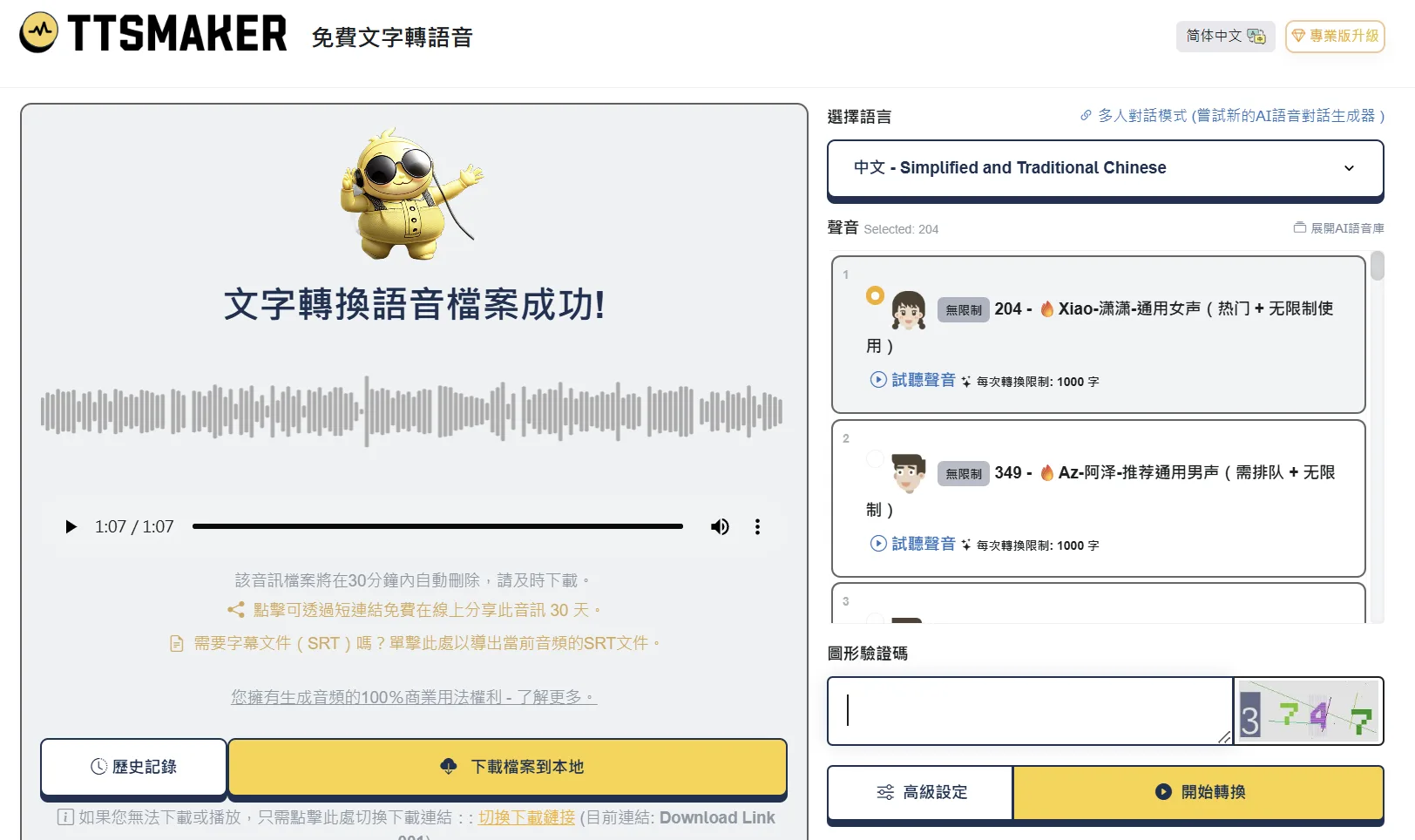The image size is (1415, 840).
Task: Click the Xiao female voice avatar
Action: [909, 309]
